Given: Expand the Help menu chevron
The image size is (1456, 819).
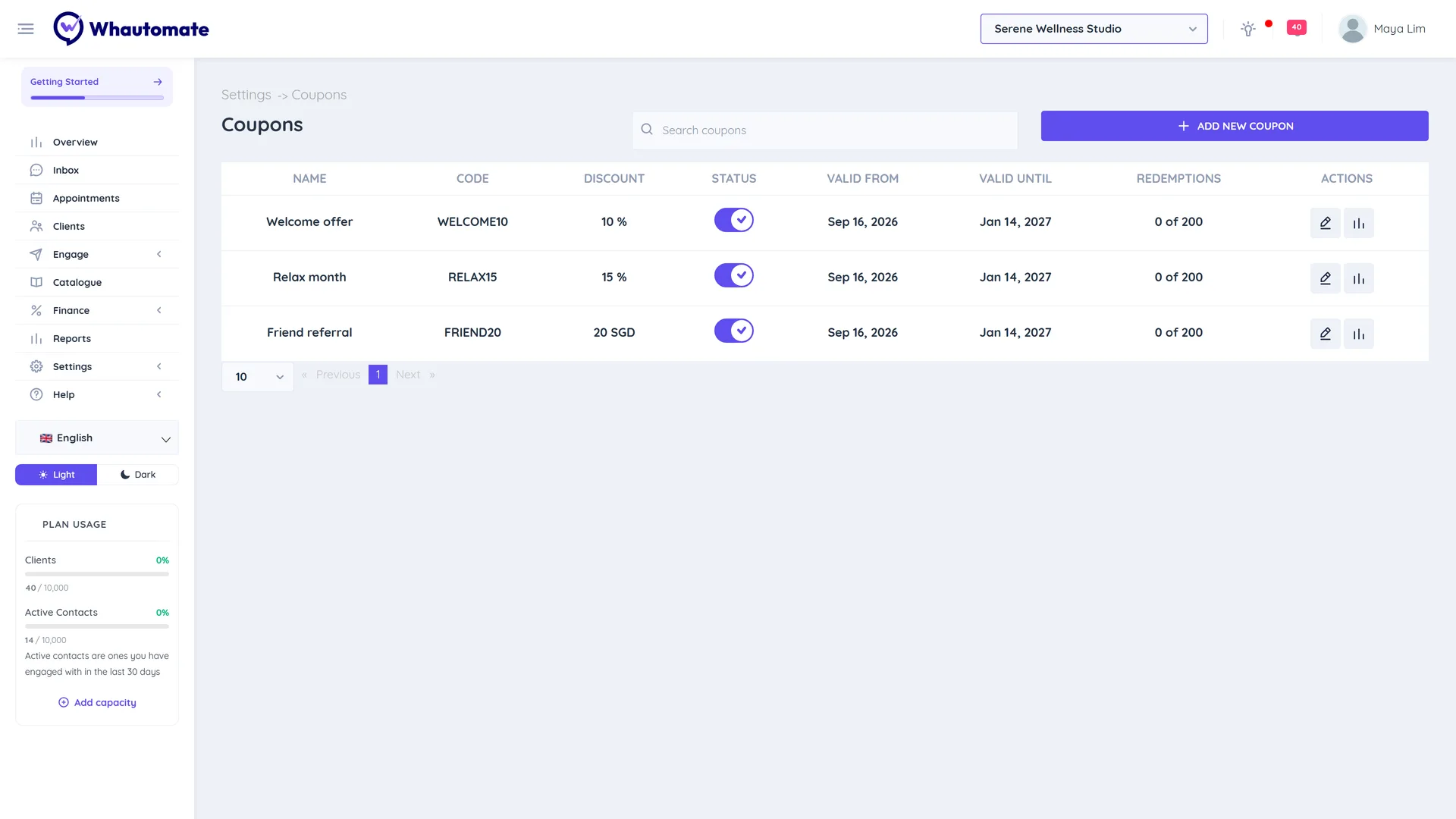Looking at the screenshot, I should [158, 395].
